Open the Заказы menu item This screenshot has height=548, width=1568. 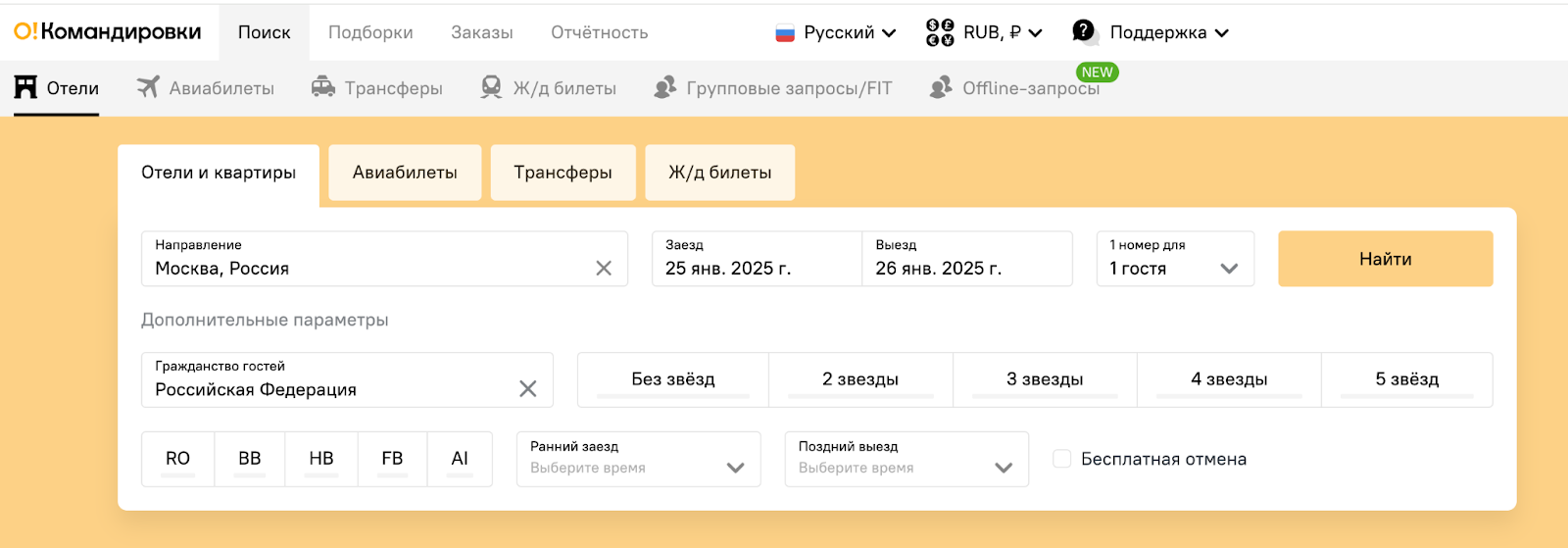click(x=482, y=32)
